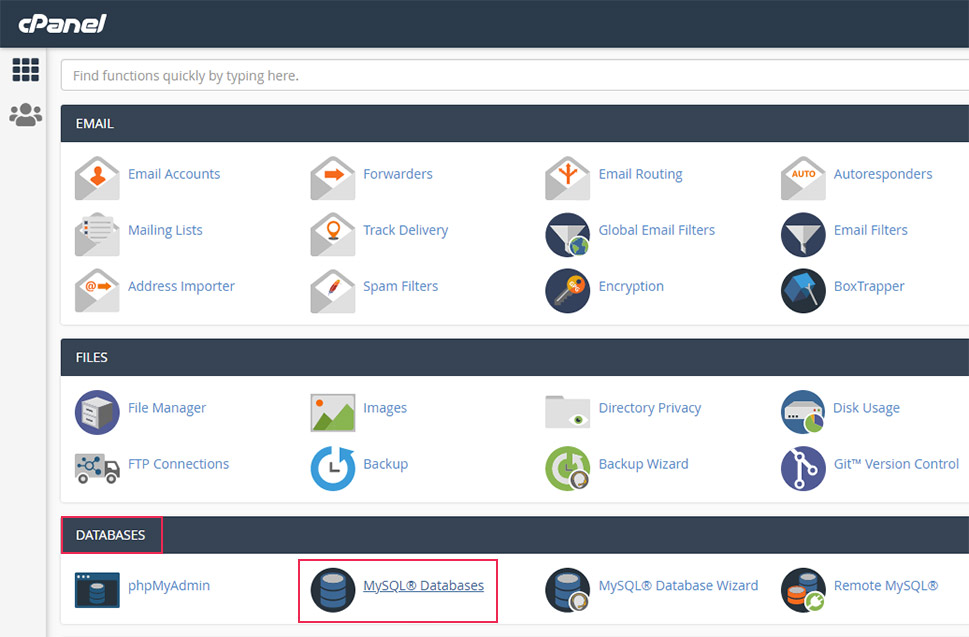Collapse the DATABASES section header
Viewport: 969px width, 637px height.
pyautogui.click(x=515, y=535)
